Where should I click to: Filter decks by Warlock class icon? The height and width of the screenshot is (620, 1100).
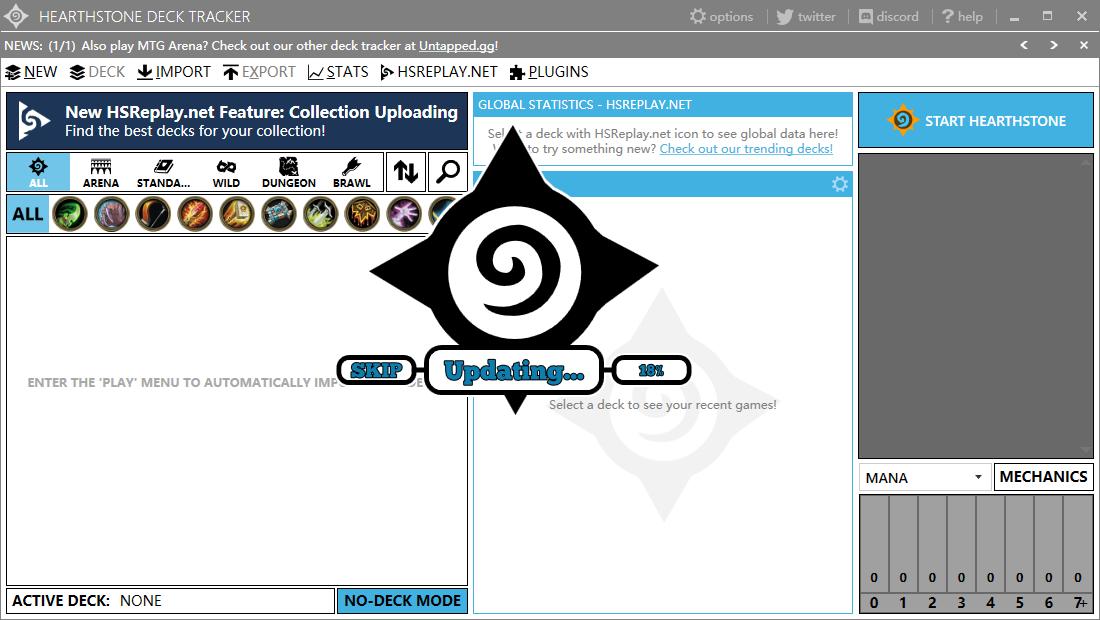pyautogui.click(x=404, y=214)
